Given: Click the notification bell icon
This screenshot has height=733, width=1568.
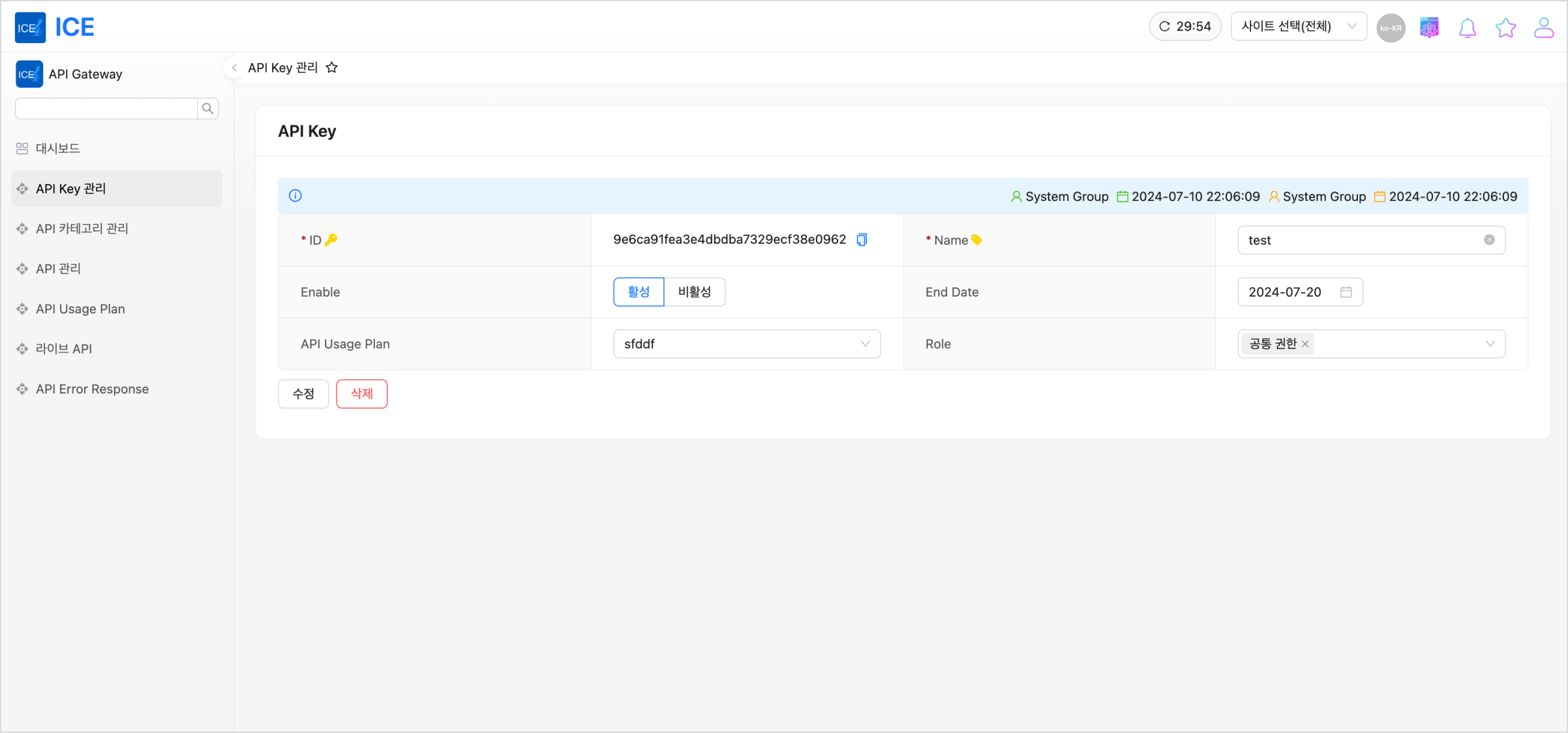Looking at the screenshot, I should coord(1467,28).
